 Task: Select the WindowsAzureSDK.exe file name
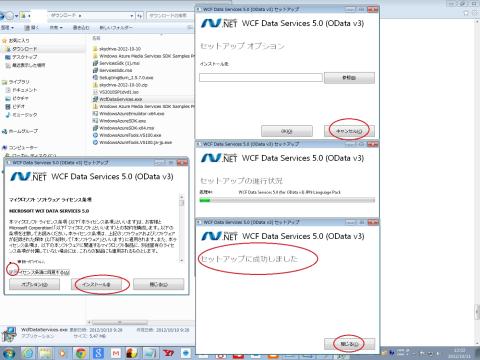(123, 121)
